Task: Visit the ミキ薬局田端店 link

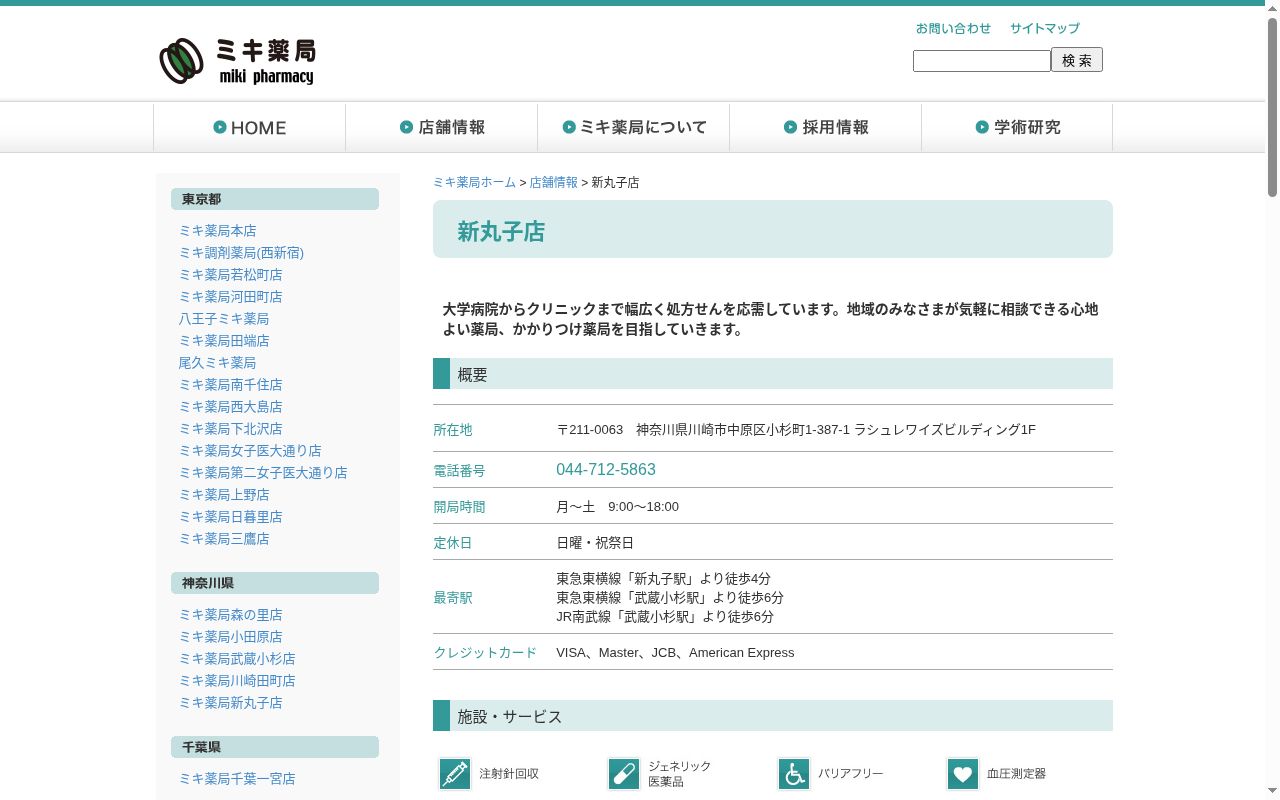Action: (x=224, y=341)
